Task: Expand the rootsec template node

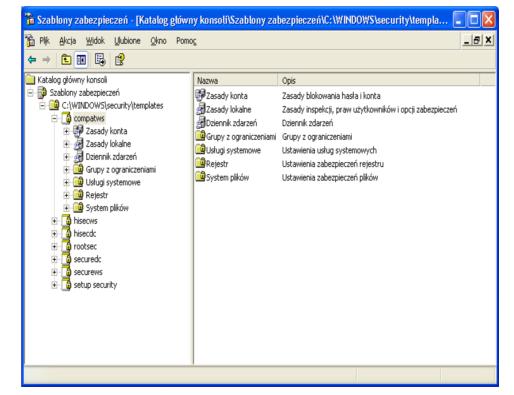Action: 54,246
